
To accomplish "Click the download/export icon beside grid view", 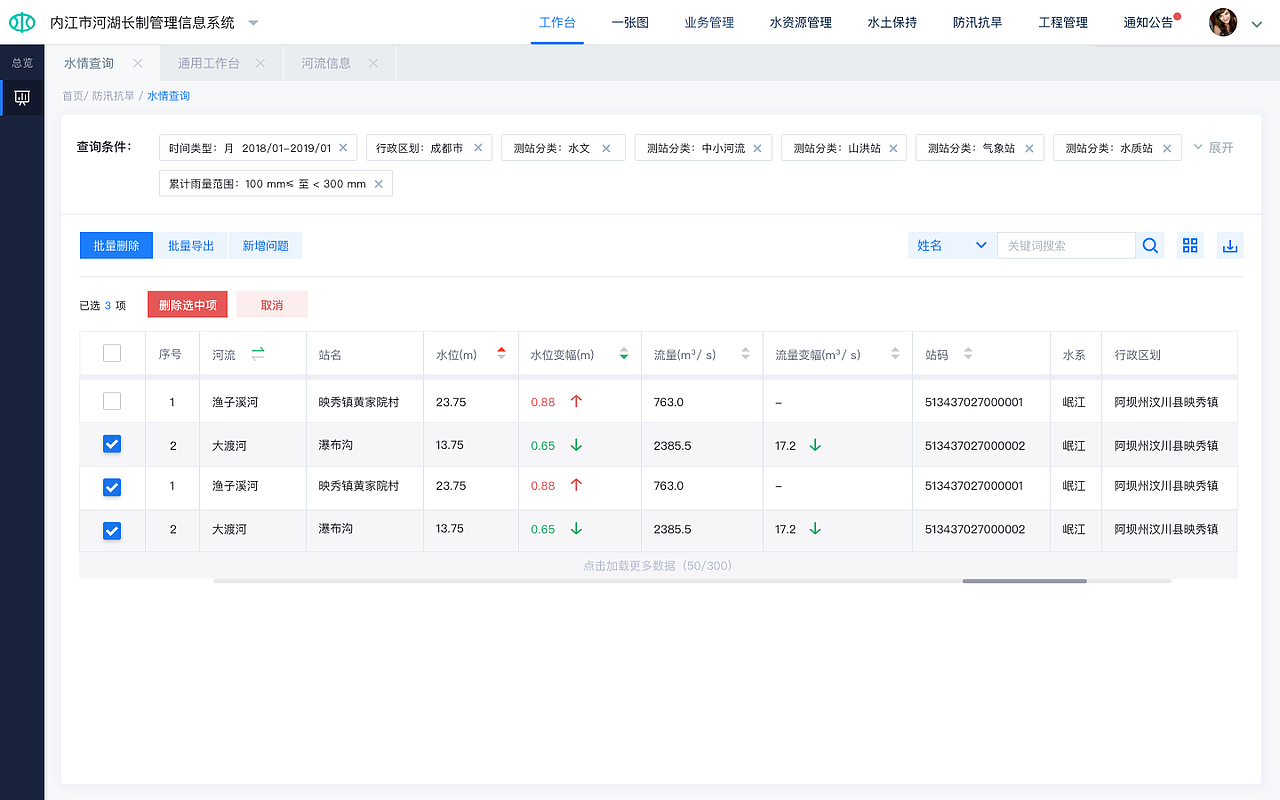I will click(x=1229, y=244).
